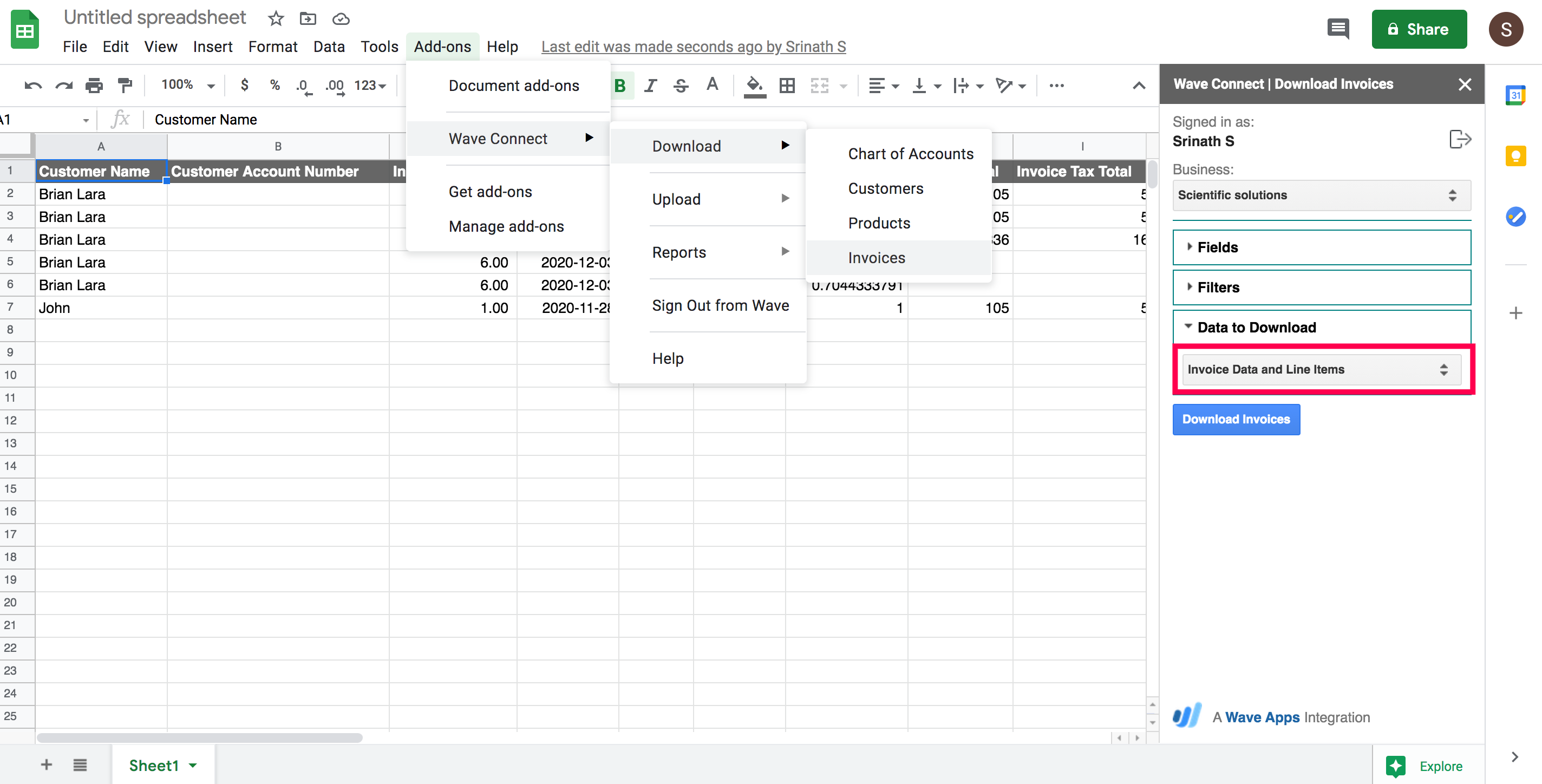Choose Invoices from the Download submenu

click(x=877, y=258)
